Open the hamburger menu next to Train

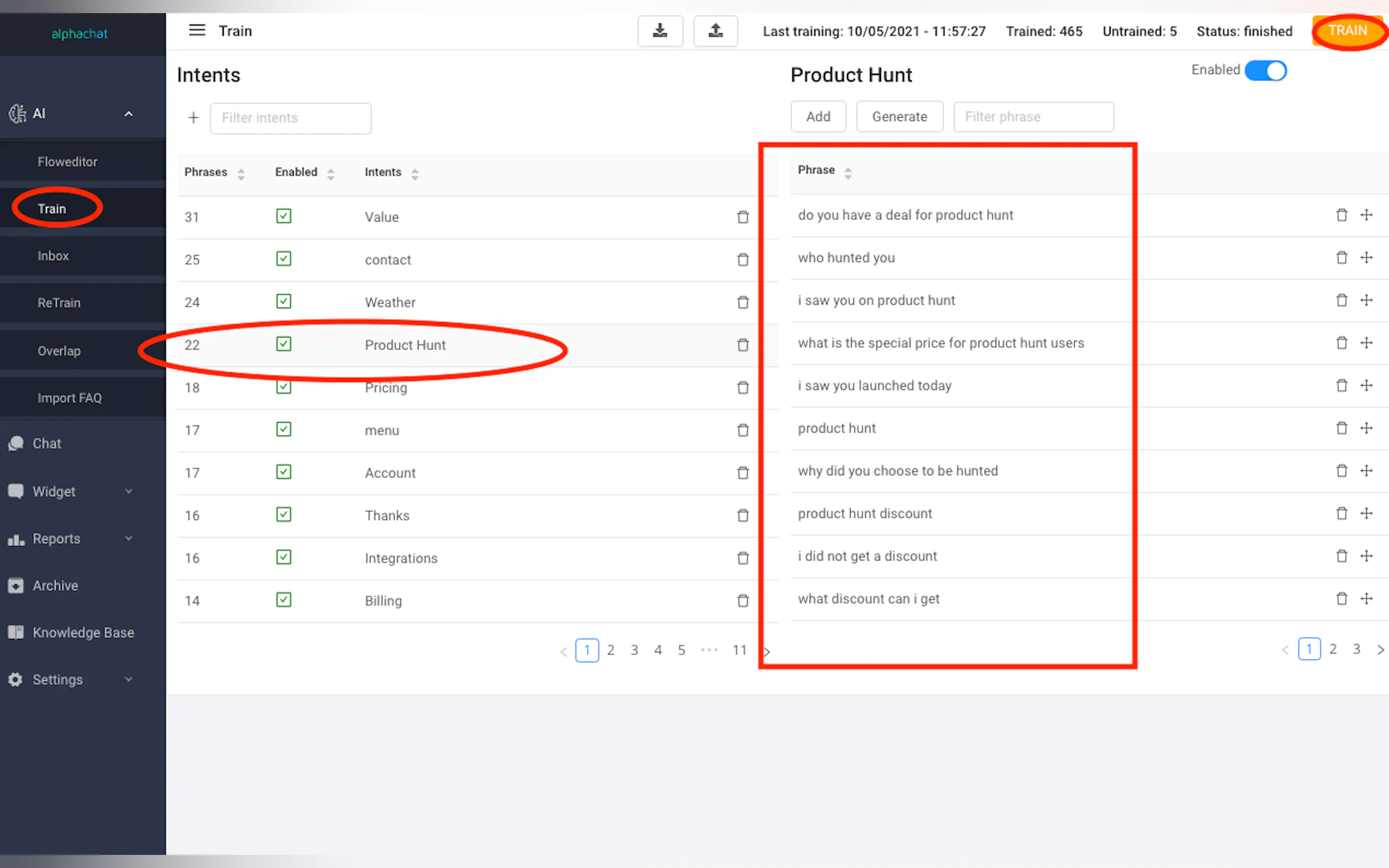(197, 31)
